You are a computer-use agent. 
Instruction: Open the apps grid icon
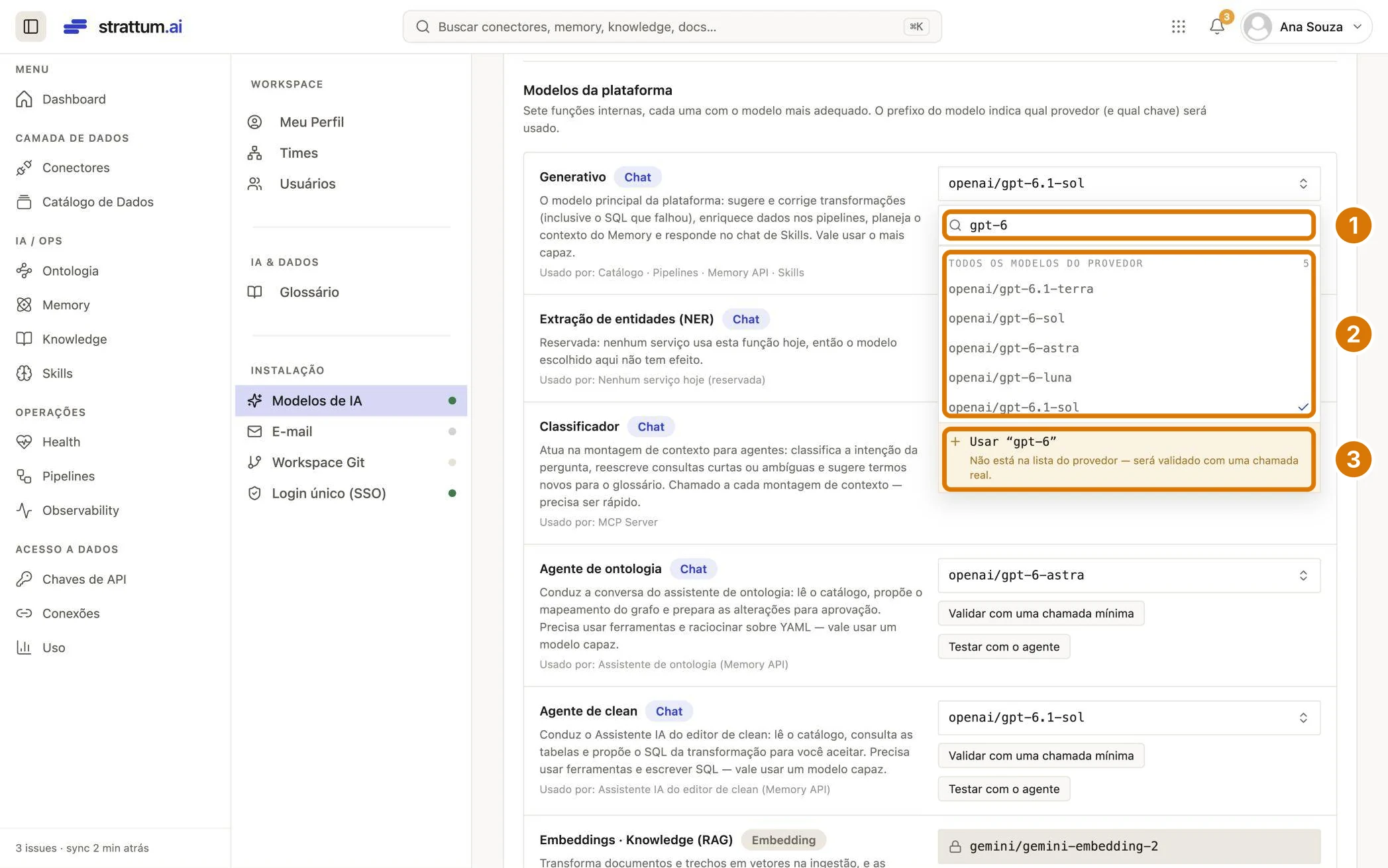(1178, 27)
